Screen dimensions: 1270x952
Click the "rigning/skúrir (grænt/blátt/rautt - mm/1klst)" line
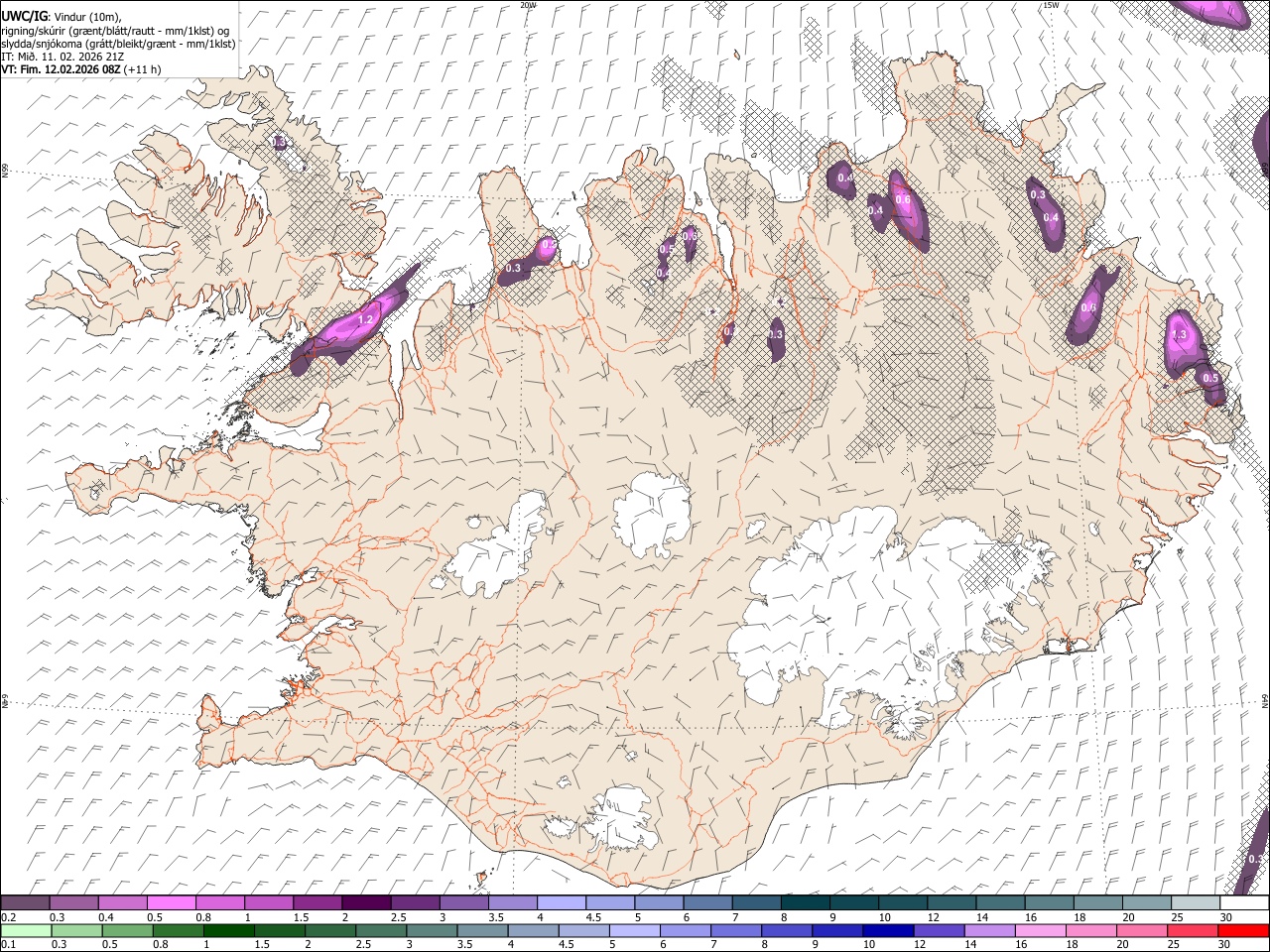coord(108,30)
